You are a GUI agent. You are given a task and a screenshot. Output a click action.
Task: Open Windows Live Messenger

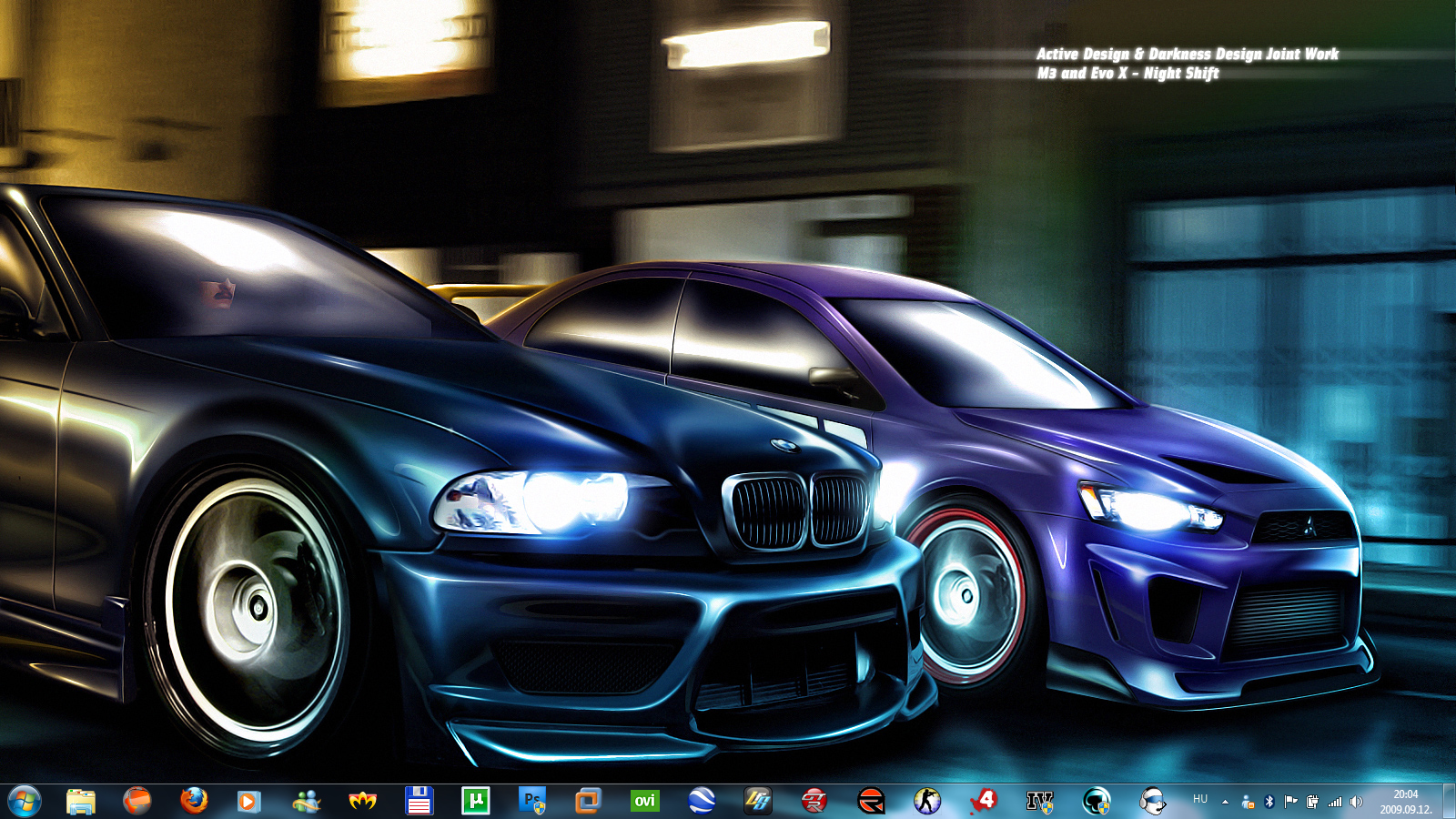pos(307,801)
